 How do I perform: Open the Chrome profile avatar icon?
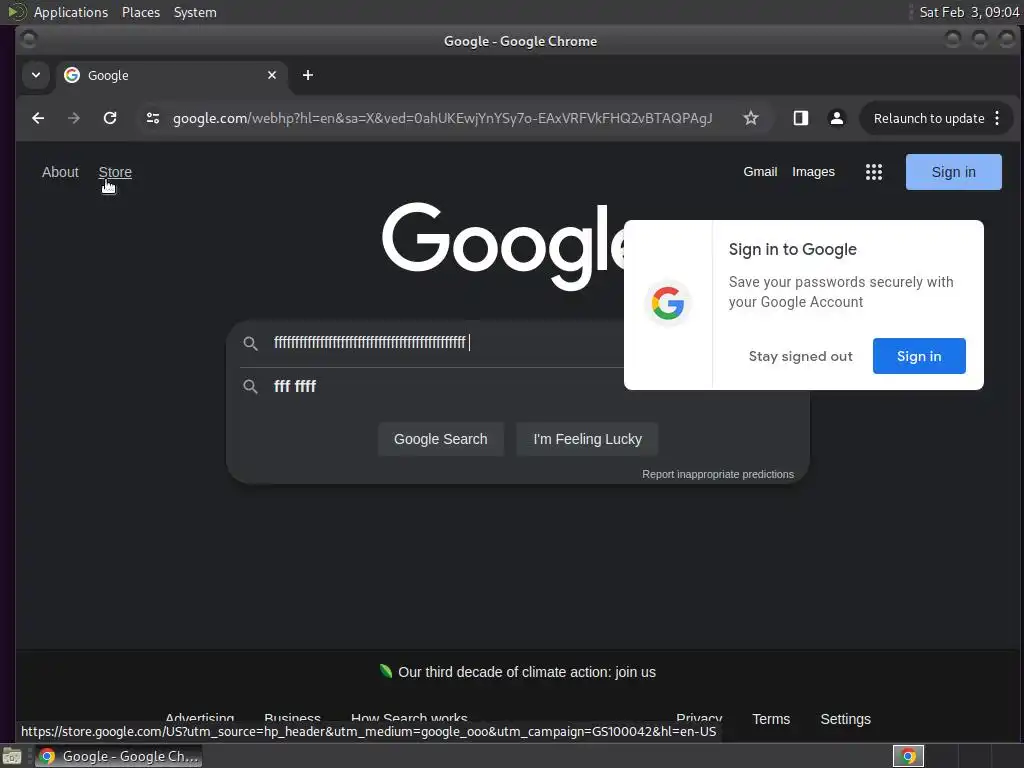point(836,118)
